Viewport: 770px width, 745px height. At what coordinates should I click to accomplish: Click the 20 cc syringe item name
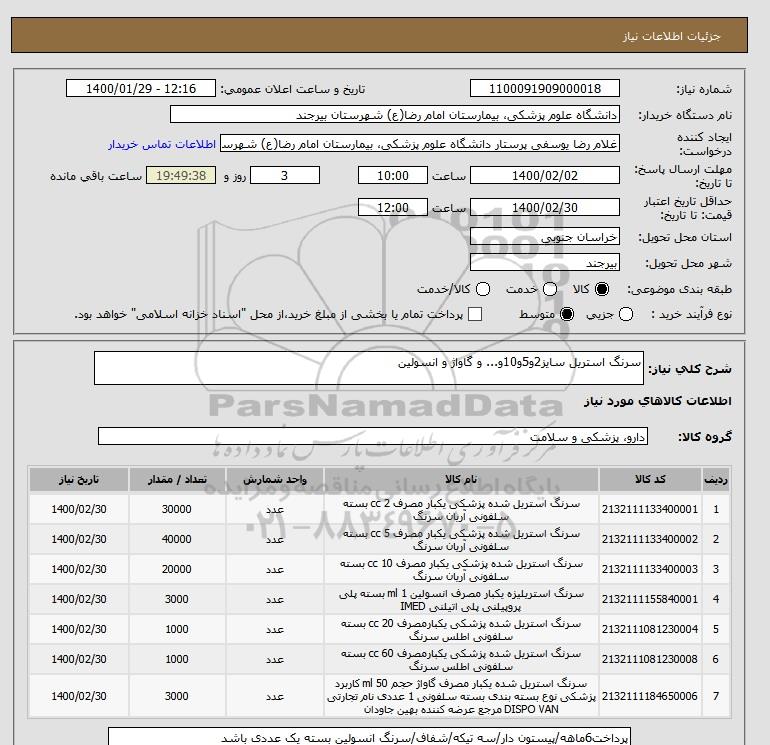pos(461,630)
